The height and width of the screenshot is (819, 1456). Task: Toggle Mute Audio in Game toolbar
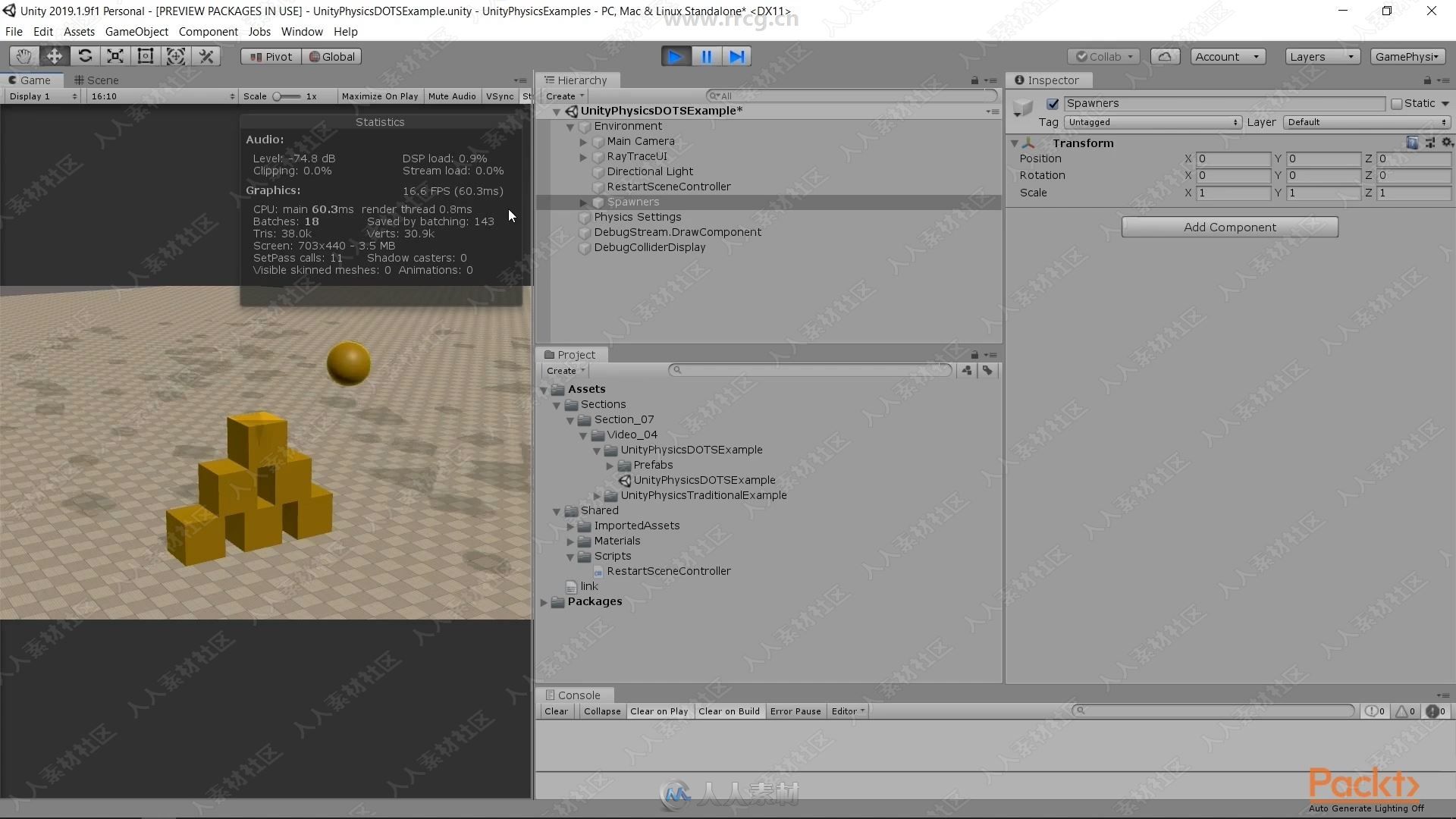pyautogui.click(x=452, y=96)
